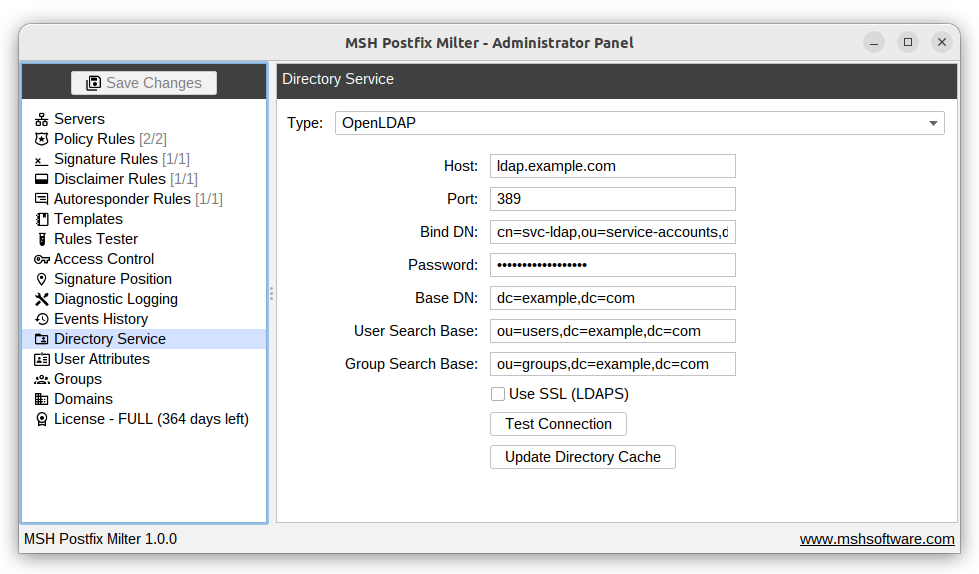The image size is (979, 574).
Task: Click the Autoresponder Rules message icon
Action: coord(41,199)
